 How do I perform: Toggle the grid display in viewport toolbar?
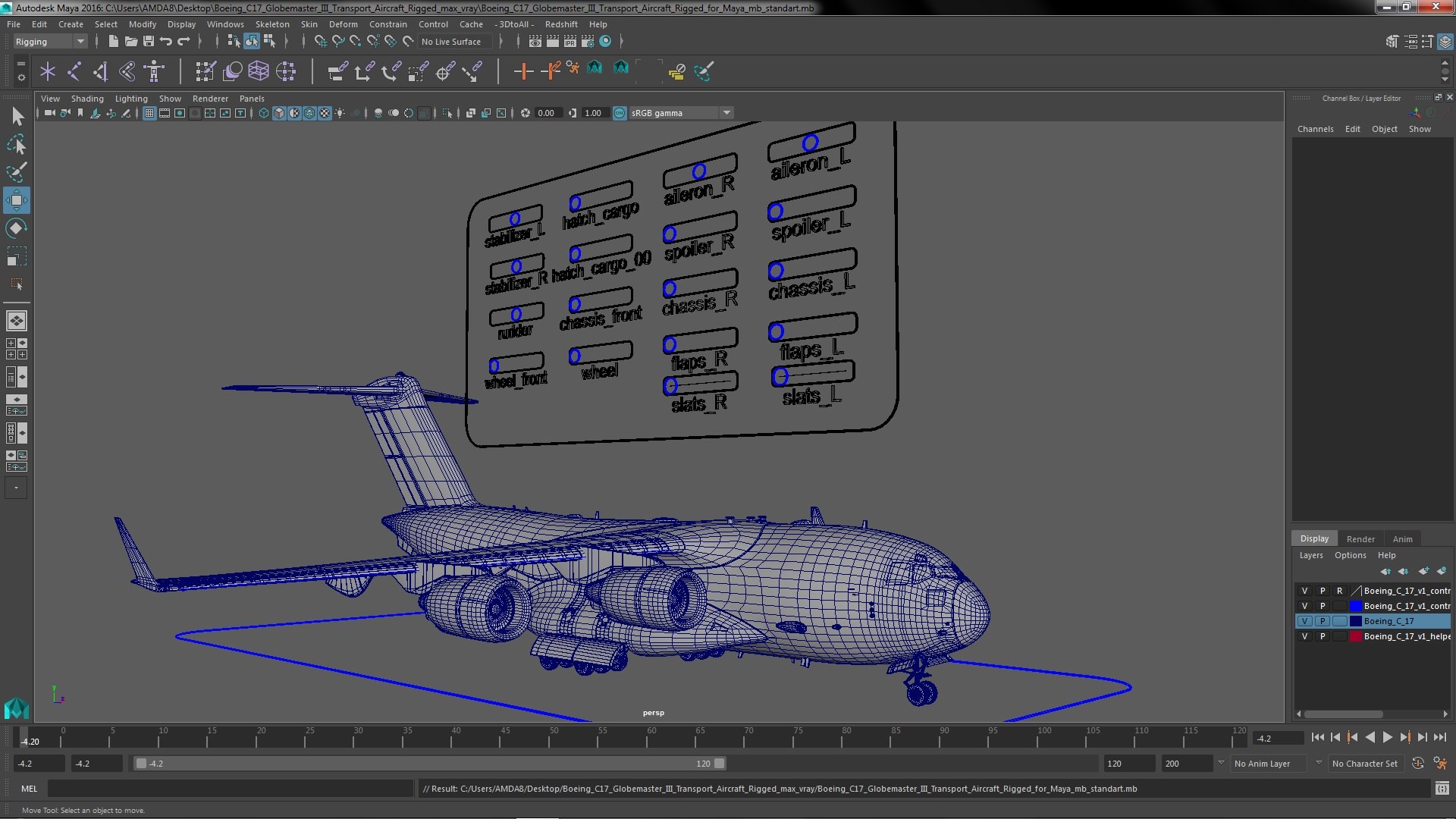tap(149, 113)
